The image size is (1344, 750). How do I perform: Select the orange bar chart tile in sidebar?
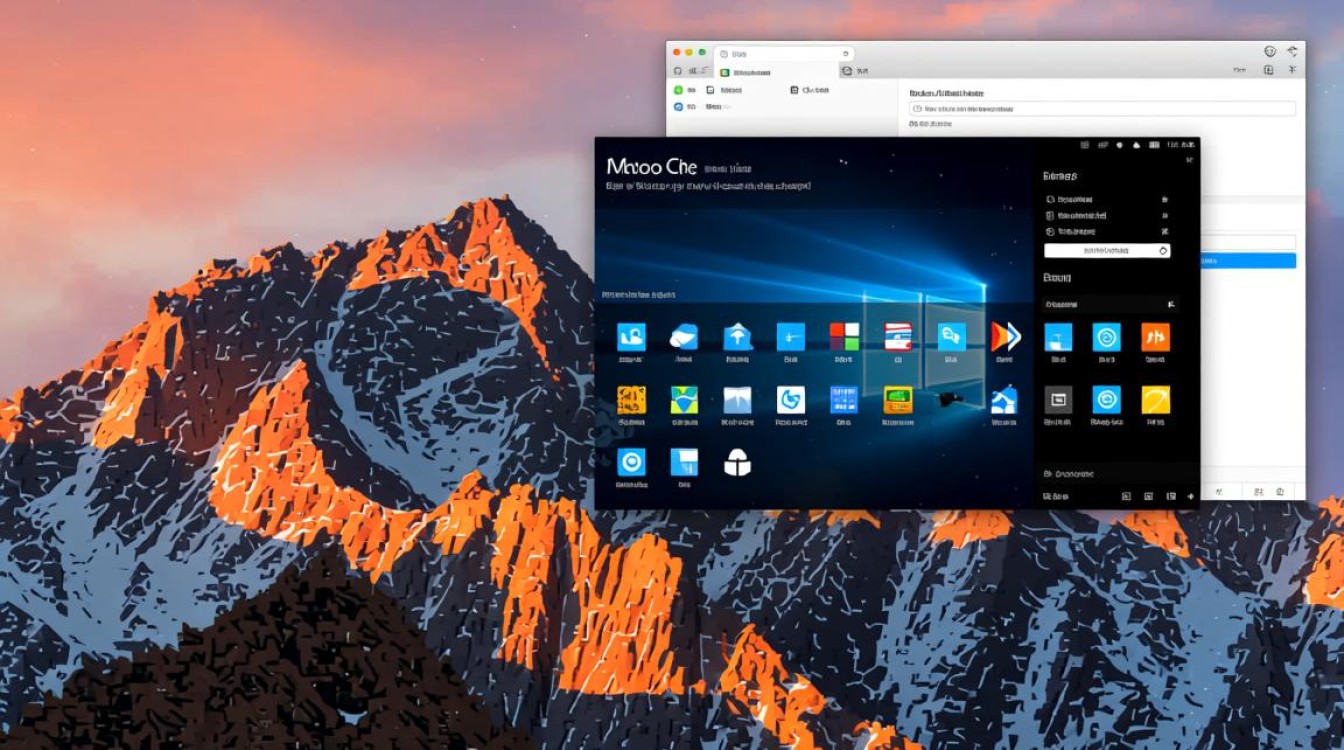(1155, 337)
